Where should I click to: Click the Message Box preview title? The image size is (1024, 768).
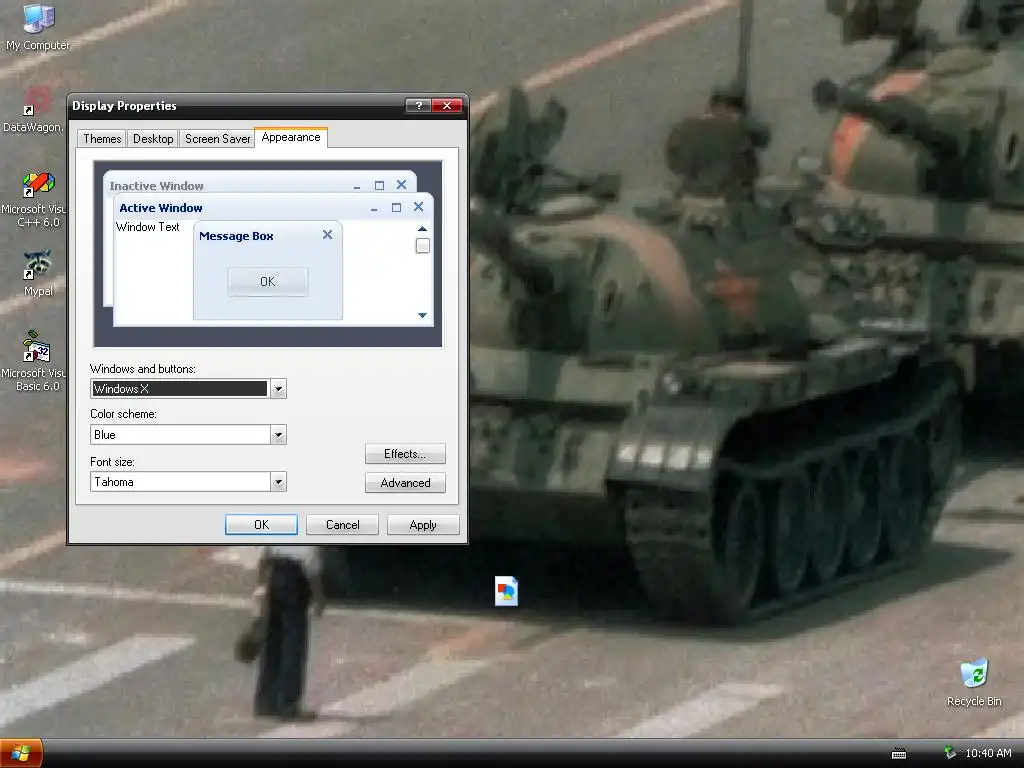click(x=236, y=236)
